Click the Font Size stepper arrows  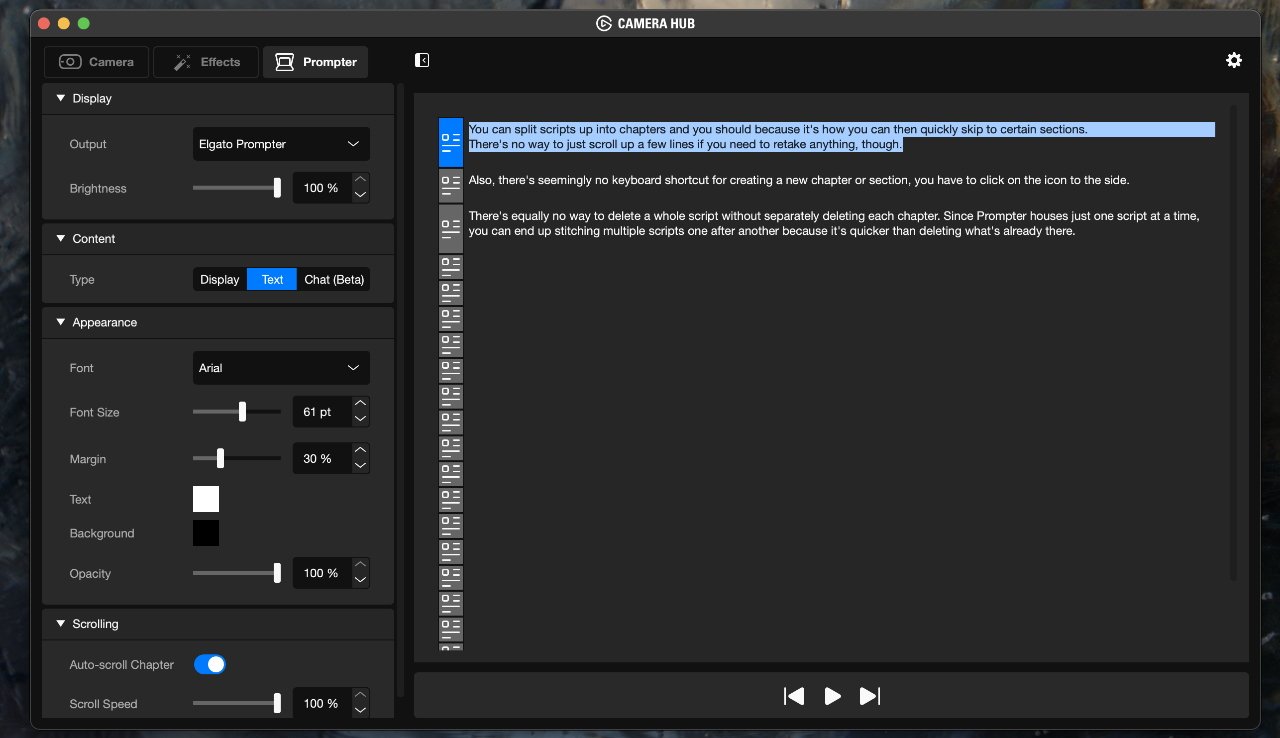click(x=361, y=412)
